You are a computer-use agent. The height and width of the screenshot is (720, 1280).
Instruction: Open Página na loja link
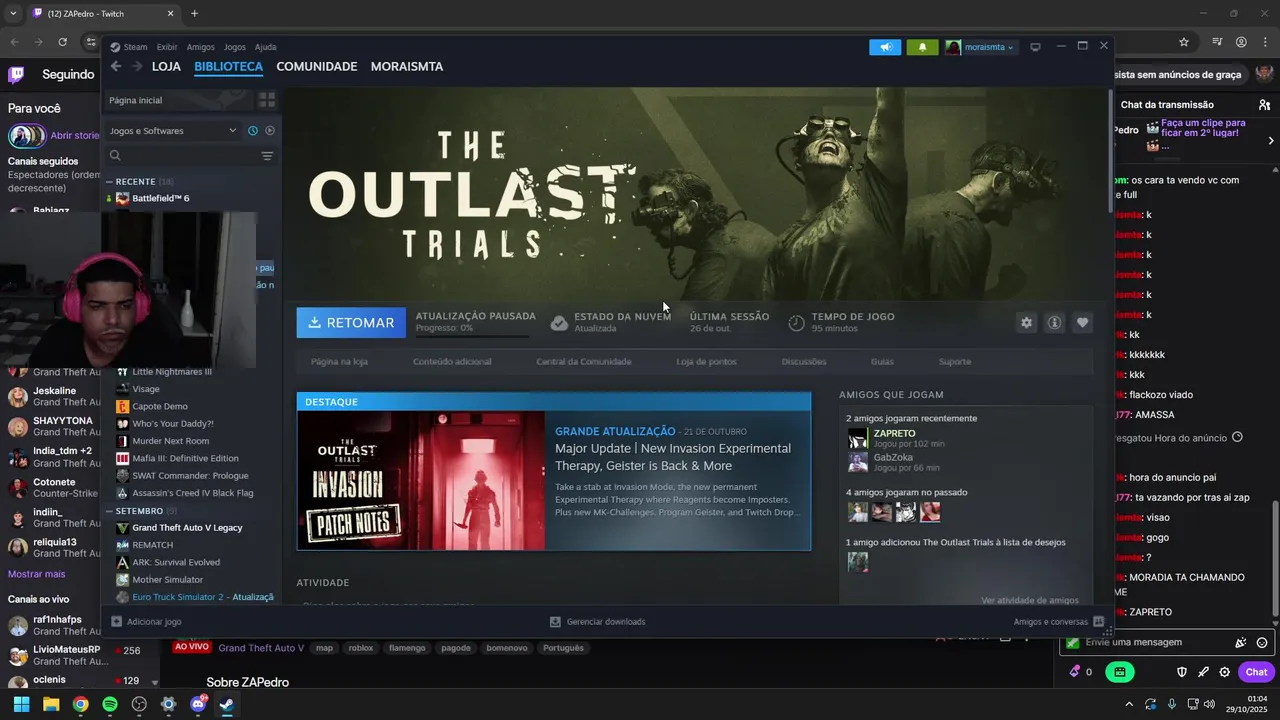pos(339,361)
